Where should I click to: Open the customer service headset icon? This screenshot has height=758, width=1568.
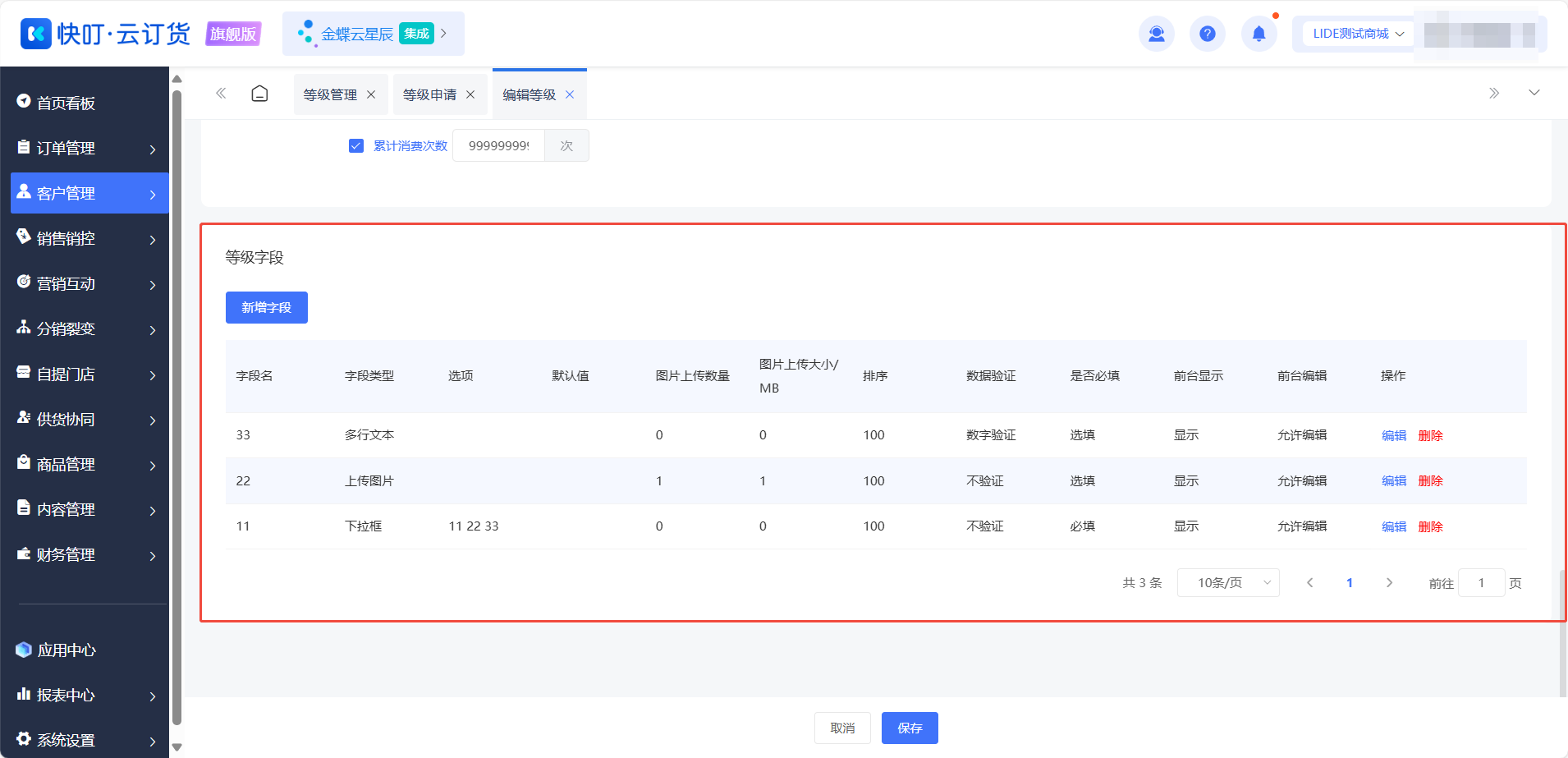pos(1156,34)
